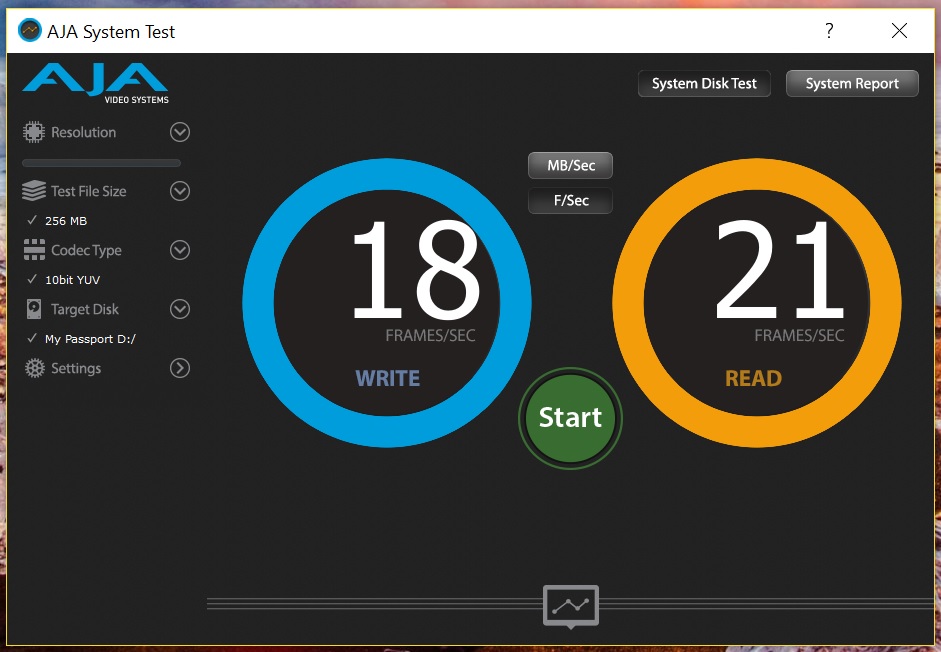Click the AJA System Test title bar icon
This screenshot has height=652, width=941.
tap(29, 31)
